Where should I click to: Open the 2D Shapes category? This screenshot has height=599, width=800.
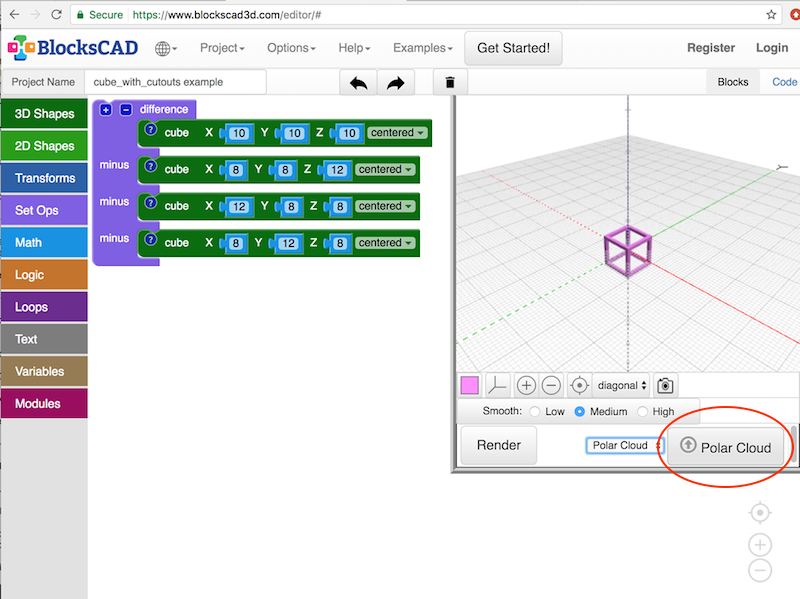pos(44,146)
